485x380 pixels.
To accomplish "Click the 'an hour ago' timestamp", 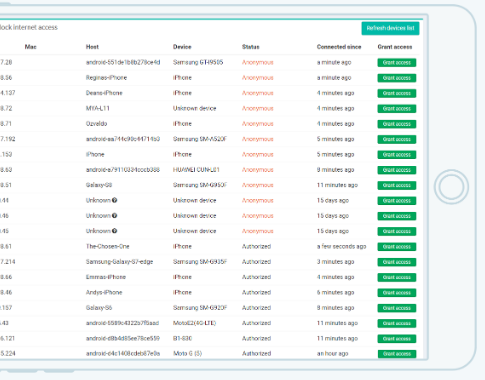I will click(332, 353).
